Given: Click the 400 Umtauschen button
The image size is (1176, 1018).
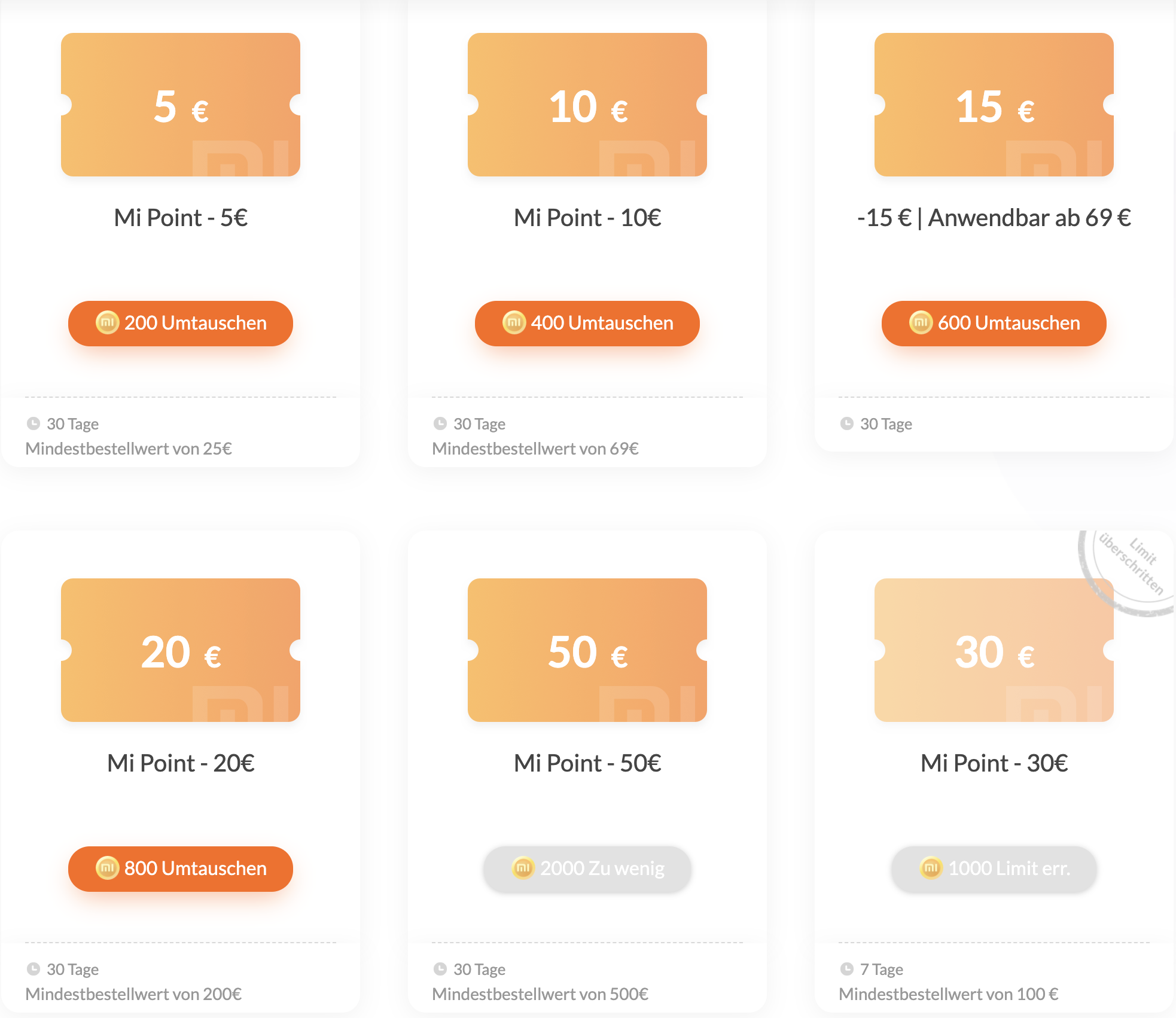Looking at the screenshot, I should (x=587, y=323).
